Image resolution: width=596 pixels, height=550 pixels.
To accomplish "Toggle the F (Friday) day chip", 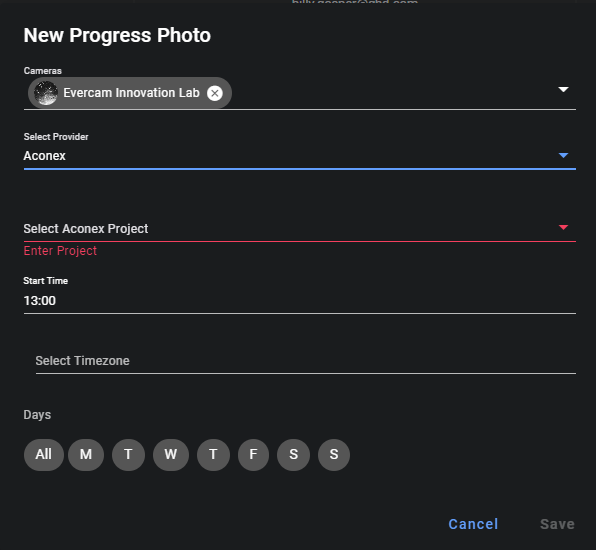I will (254, 455).
